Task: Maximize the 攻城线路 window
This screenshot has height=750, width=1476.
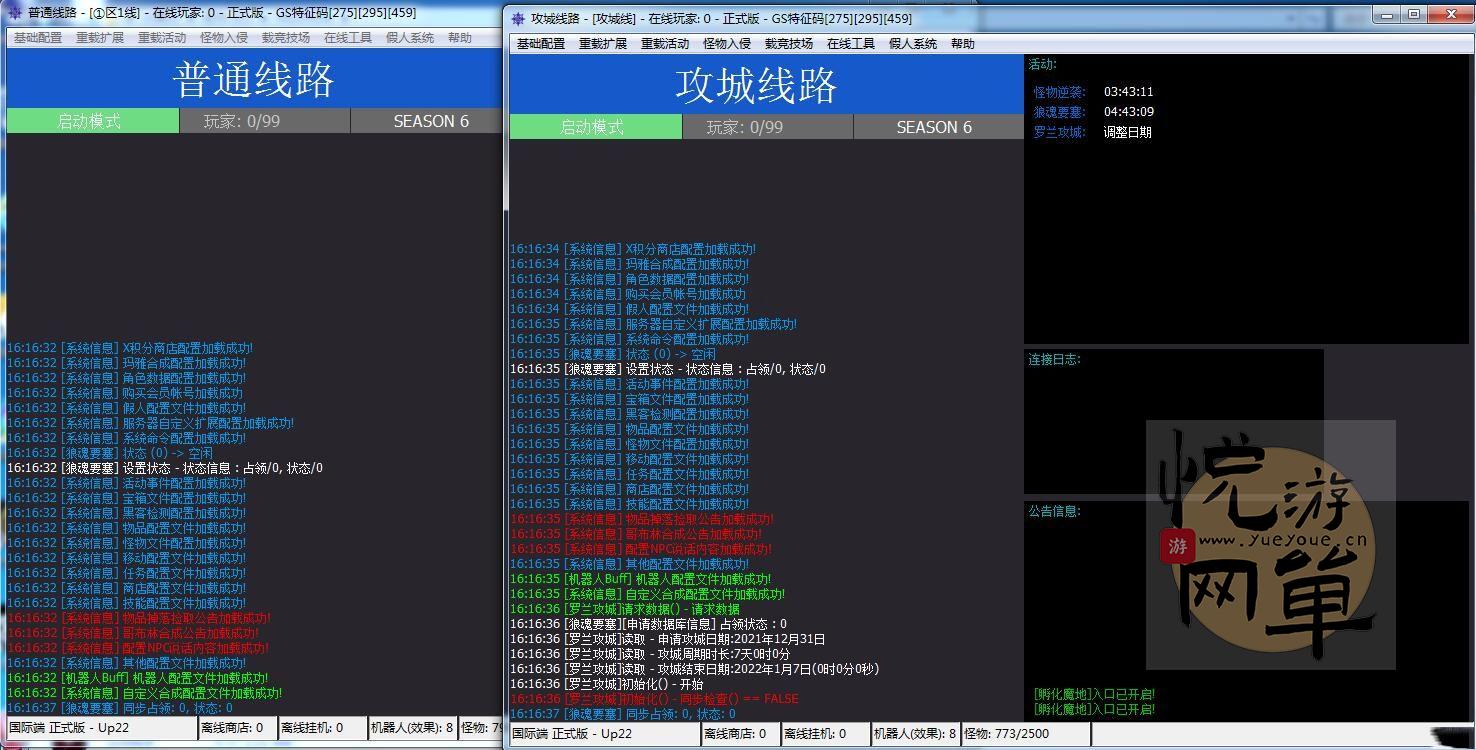Action: point(1414,14)
